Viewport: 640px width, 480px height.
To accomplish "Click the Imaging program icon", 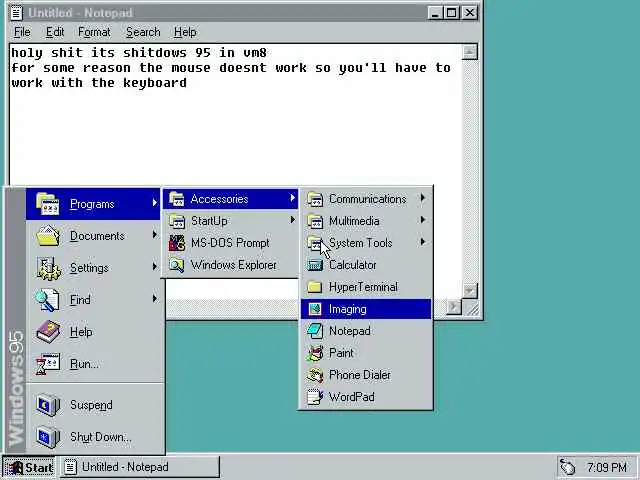I will (315, 309).
